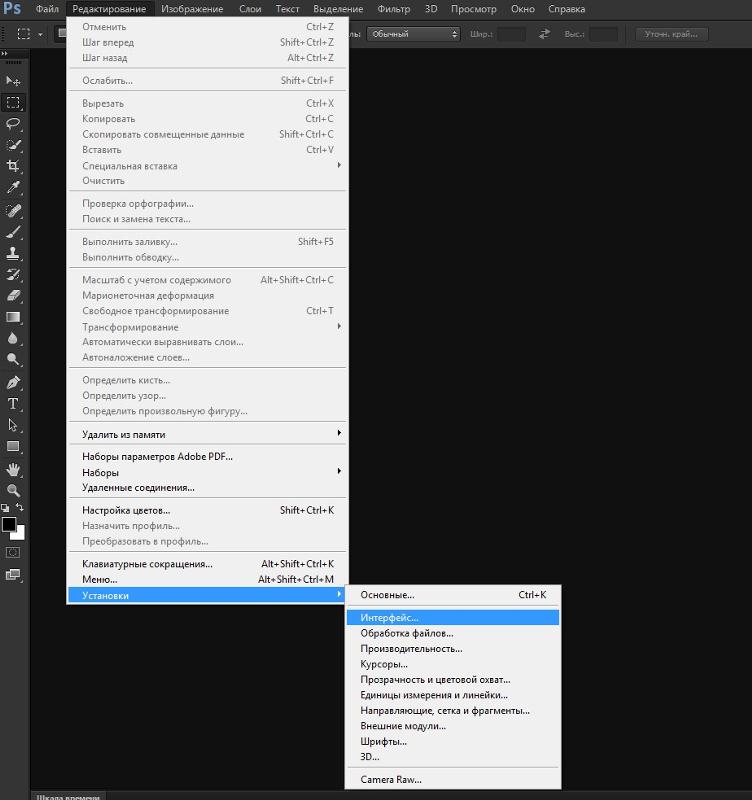Expand the Трансформирование submenu

208,327
